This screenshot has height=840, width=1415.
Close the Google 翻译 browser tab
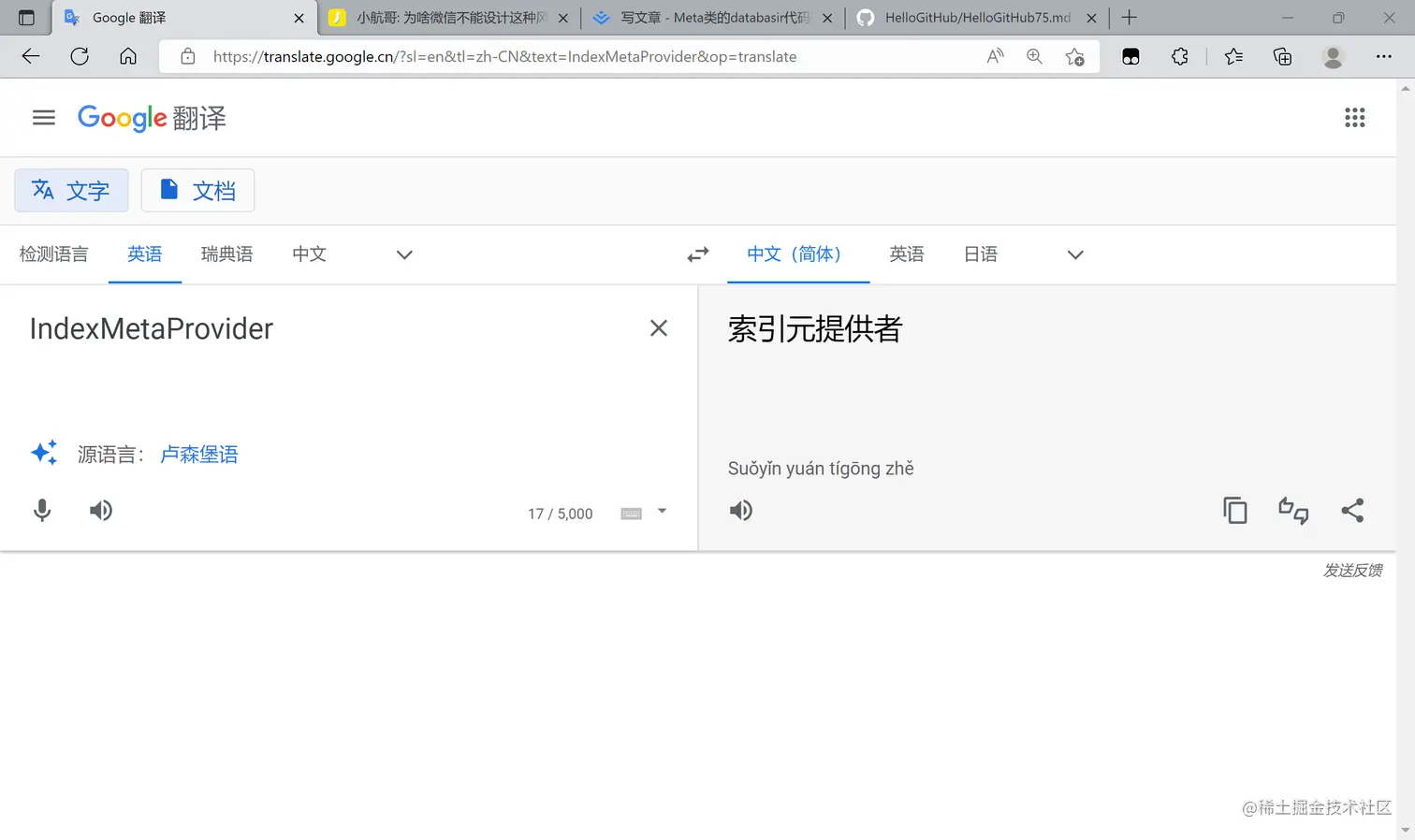tap(299, 18)
